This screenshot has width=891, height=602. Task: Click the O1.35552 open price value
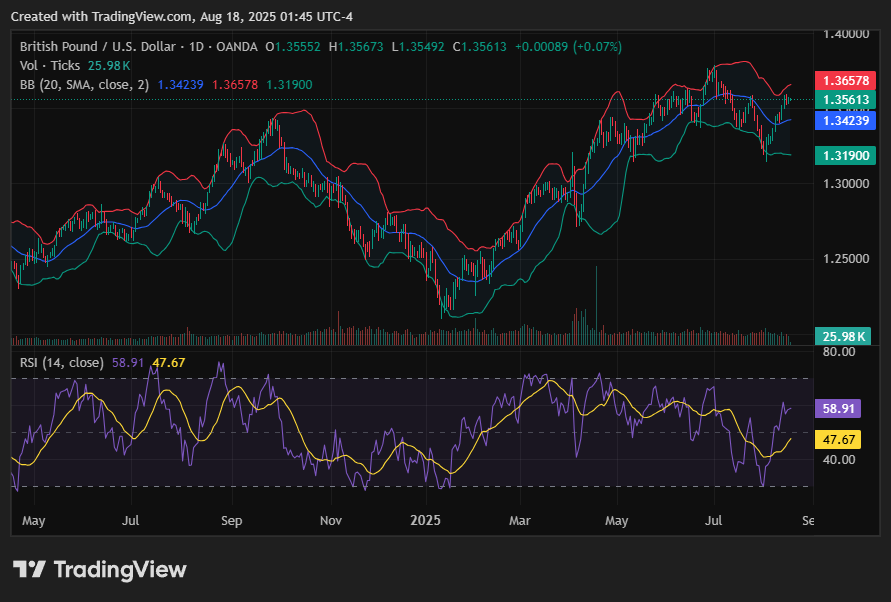pos(293,47)
